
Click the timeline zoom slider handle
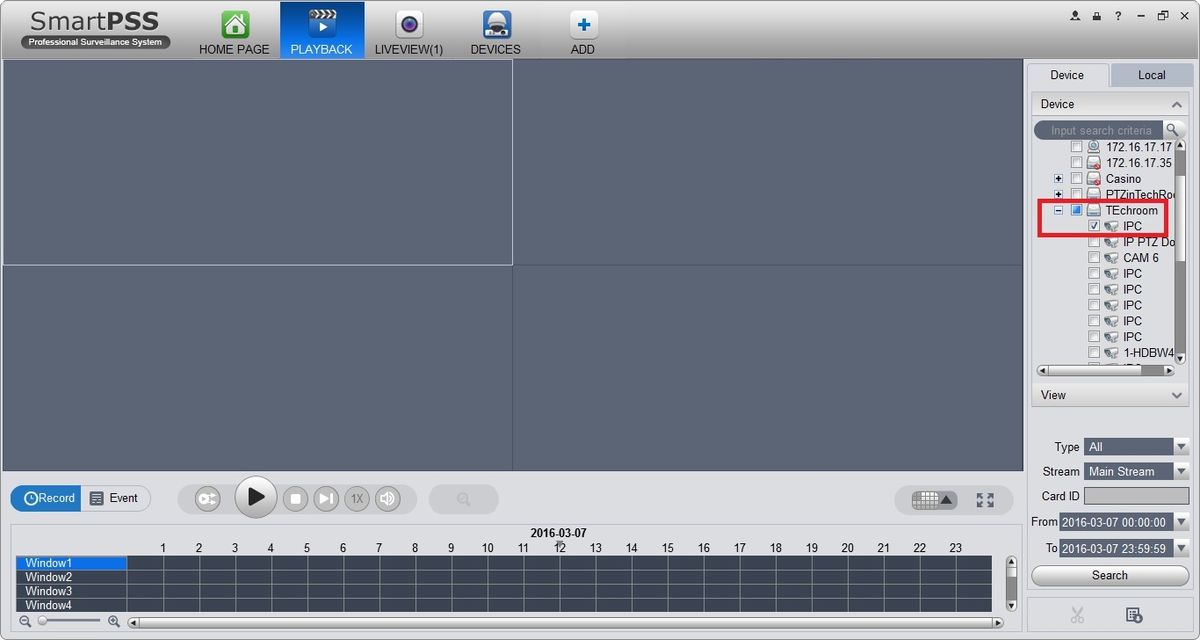pyautogui.click(x=42, y=621)
